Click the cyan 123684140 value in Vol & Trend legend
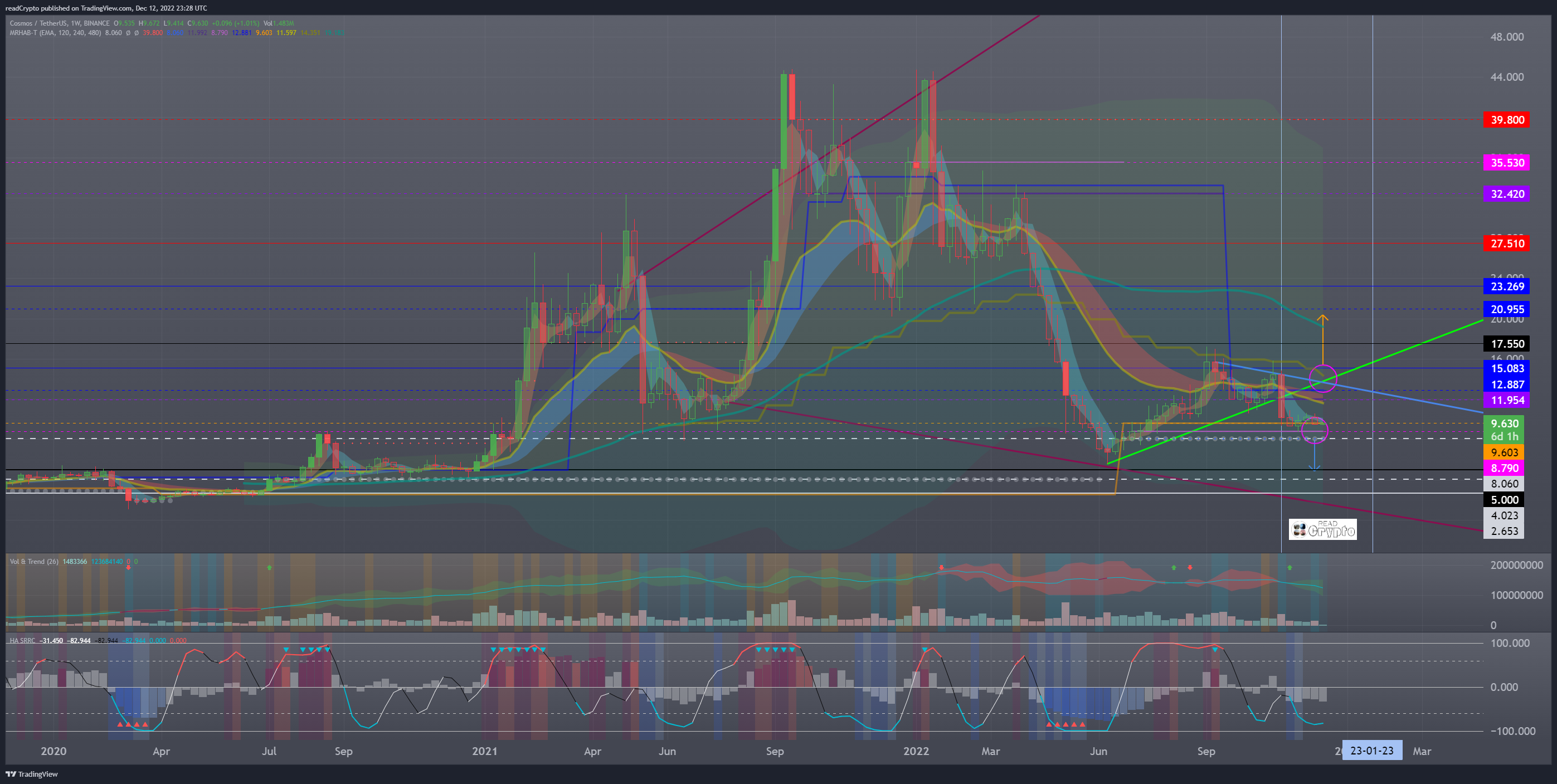This screenshot has width=1557, height=784. (x=107, y=562)
